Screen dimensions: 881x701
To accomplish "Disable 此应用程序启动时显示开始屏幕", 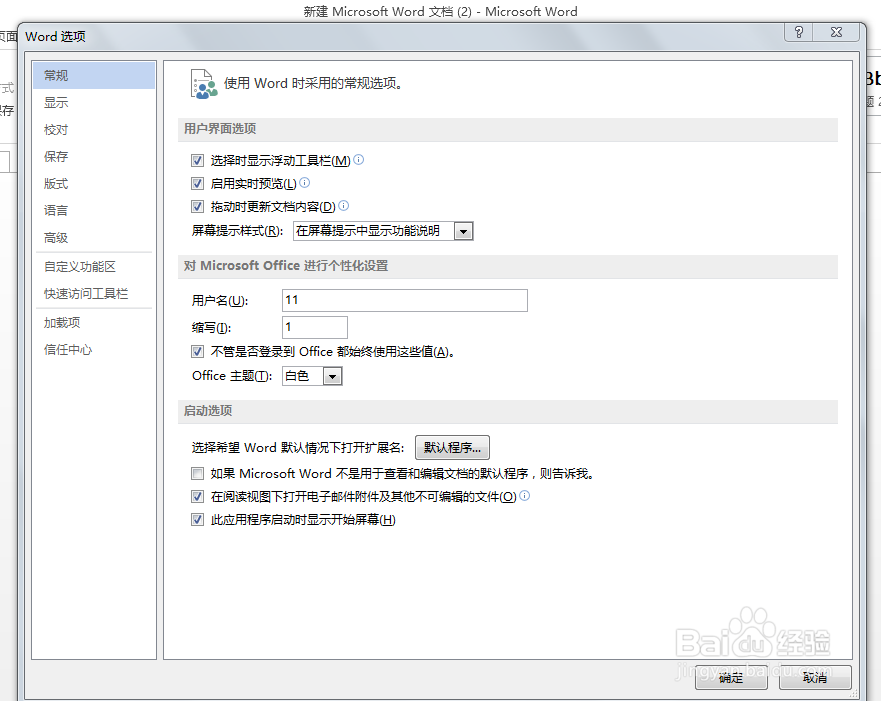I will pyautogui.click(x=197, y=518).
